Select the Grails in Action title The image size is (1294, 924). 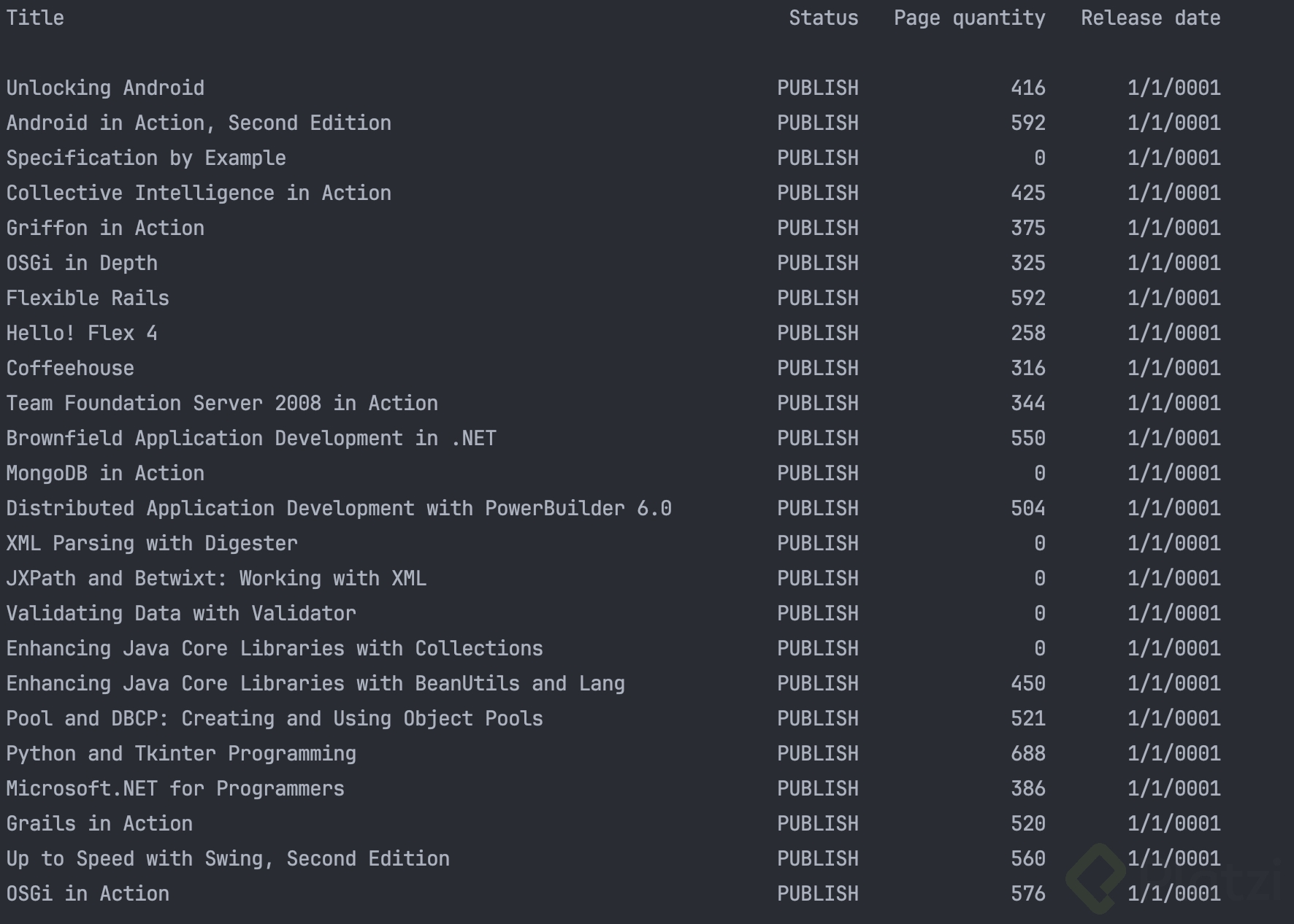[99, 824]
